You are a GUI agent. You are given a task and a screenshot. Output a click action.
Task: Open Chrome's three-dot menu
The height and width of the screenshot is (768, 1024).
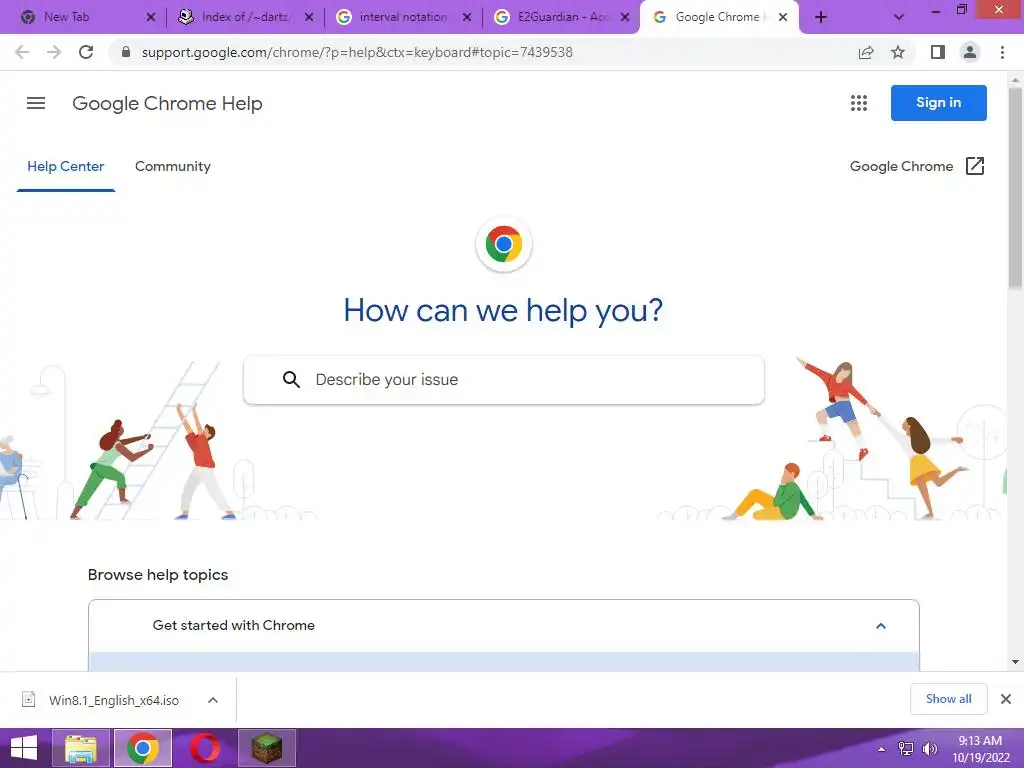[1002, 52]
